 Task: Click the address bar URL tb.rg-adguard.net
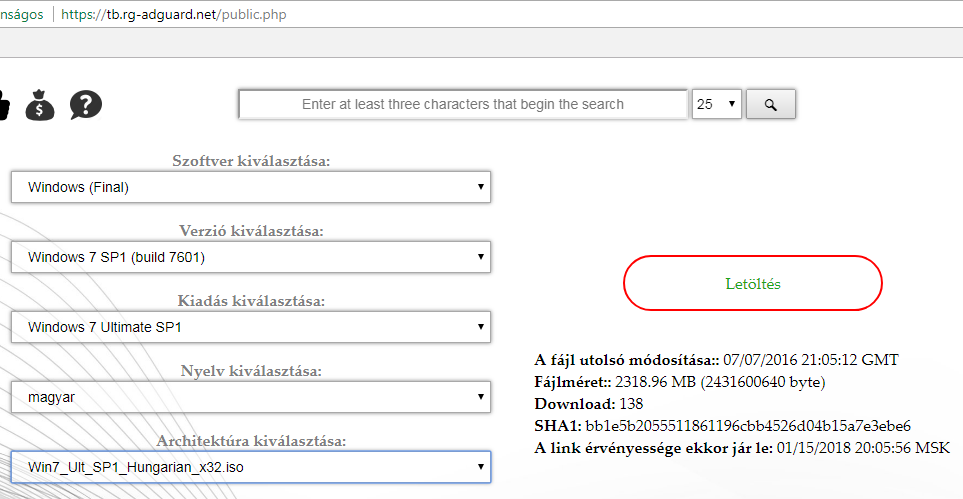(174, 14)
